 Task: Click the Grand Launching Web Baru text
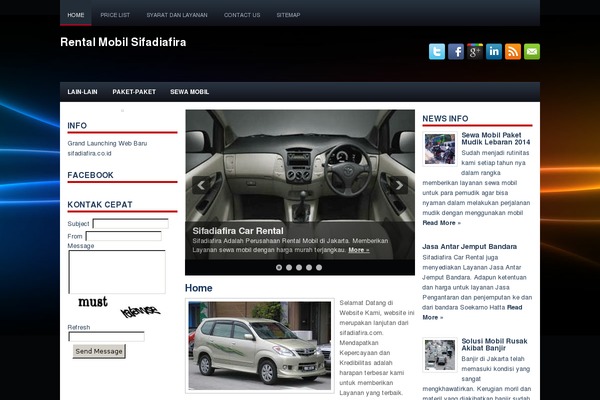click(x=107, y=143)
